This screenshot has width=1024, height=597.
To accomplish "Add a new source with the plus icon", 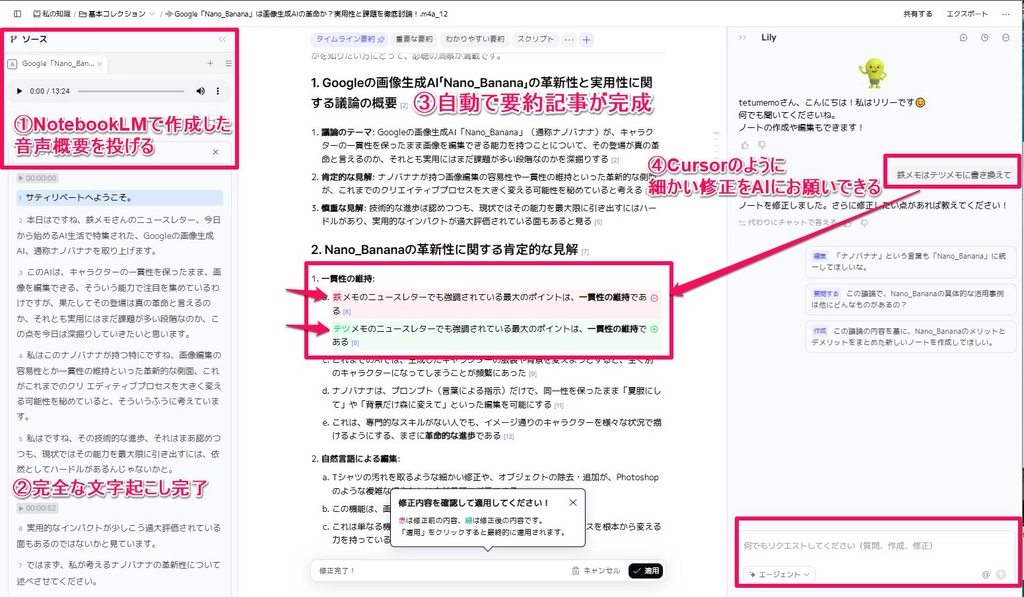I will point(210,63).
